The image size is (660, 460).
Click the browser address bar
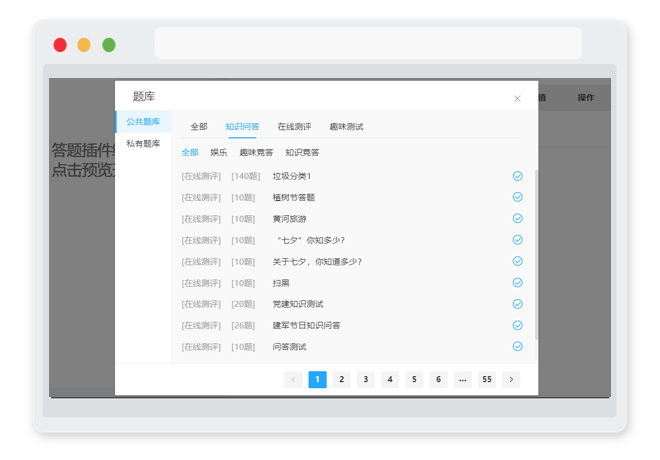[368, 43]
